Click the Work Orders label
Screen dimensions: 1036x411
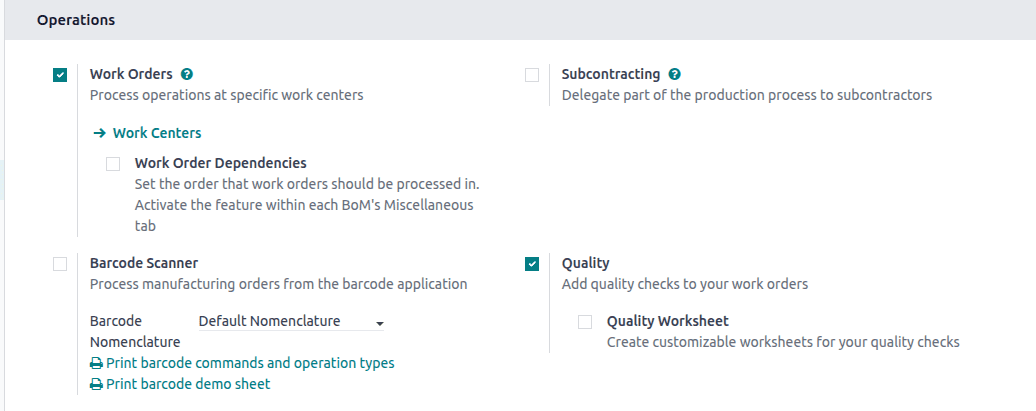click(131, 74)
